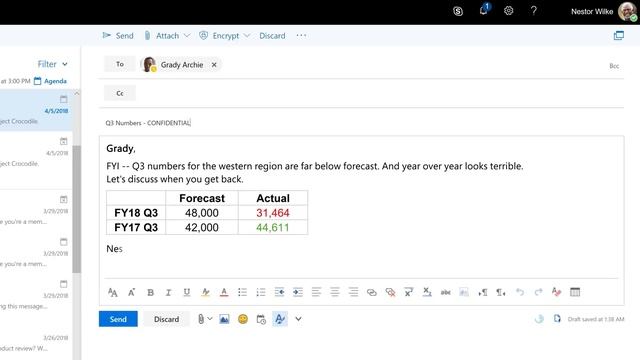The image size is (640, 360).
Task: Toggle the numbered list
Action: click(261, 292)
